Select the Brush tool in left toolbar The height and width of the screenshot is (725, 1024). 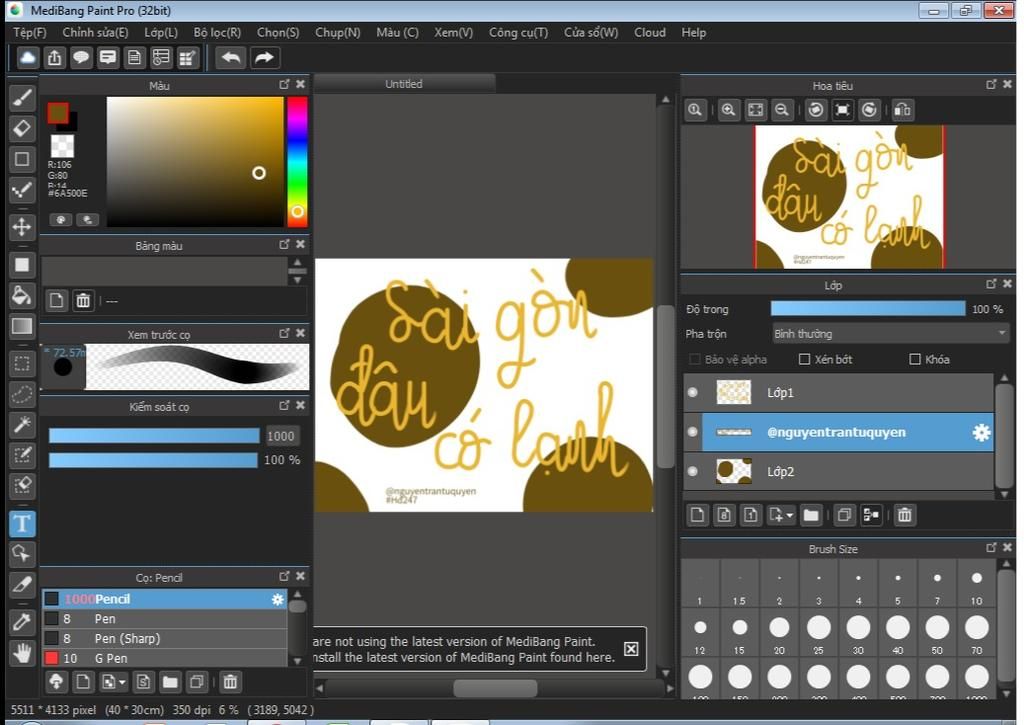click(x=22, y=98)
